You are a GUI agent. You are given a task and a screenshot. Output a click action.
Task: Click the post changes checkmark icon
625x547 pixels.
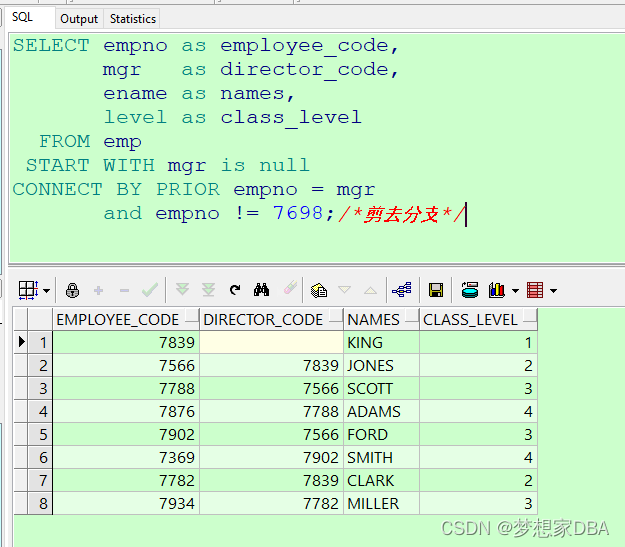coord(150,290)
